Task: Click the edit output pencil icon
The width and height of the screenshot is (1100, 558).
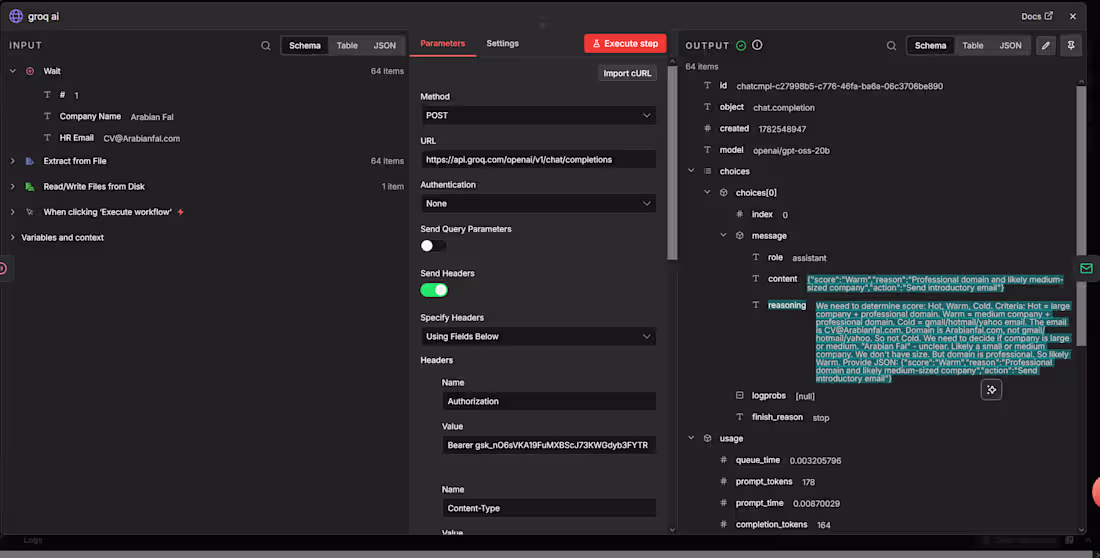Action: pyautogui.click(x=1045, y=46)
